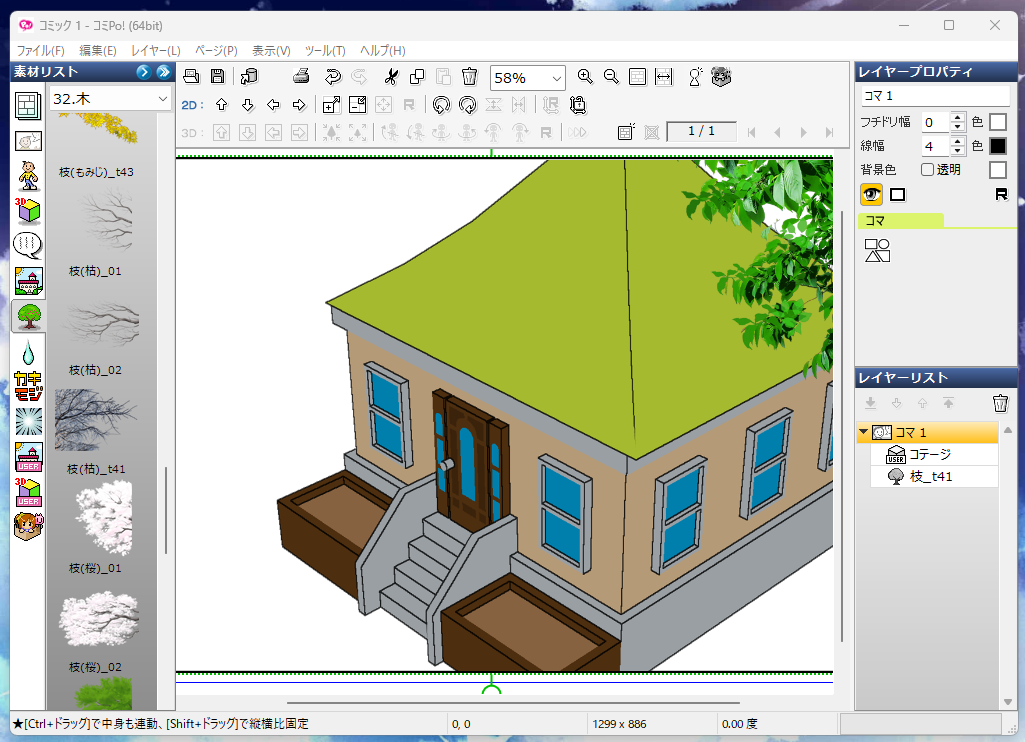The height and width of the screenshot is (742, 1025).
Task: Click the scissors cut icon
Action: (391, 77)
